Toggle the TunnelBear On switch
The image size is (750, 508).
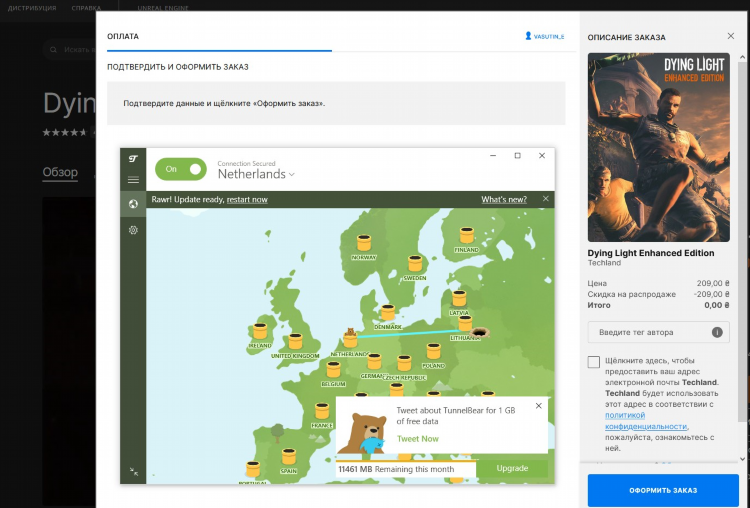[181, 169]
